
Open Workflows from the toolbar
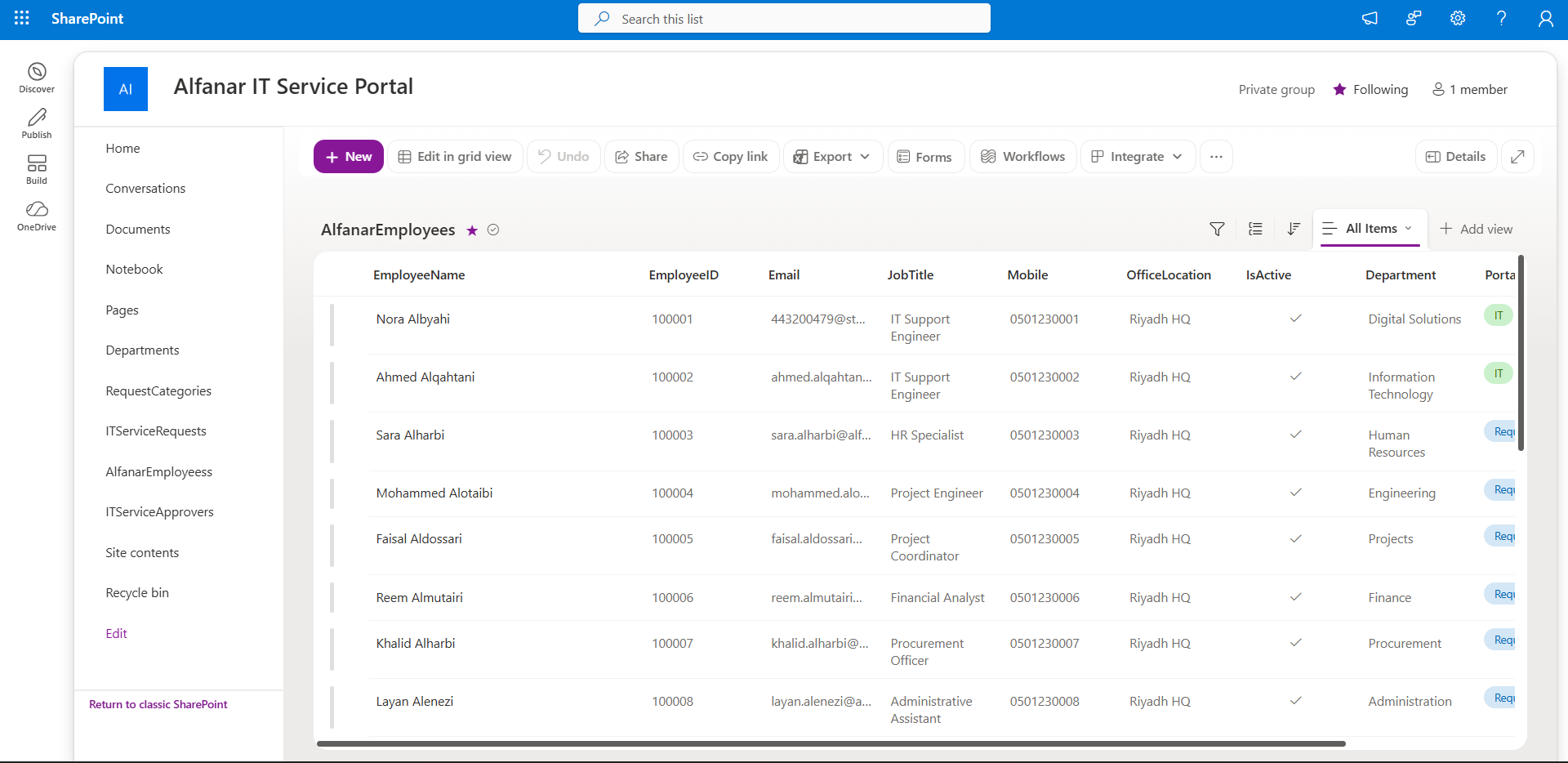point(1022,156)
